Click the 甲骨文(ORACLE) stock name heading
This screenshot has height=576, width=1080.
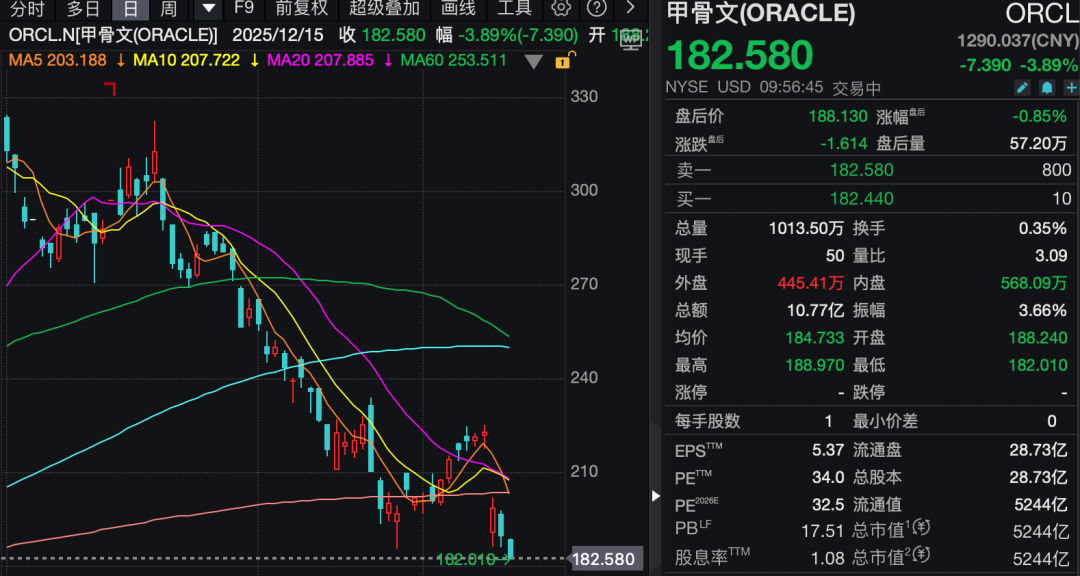coord(761,13)
